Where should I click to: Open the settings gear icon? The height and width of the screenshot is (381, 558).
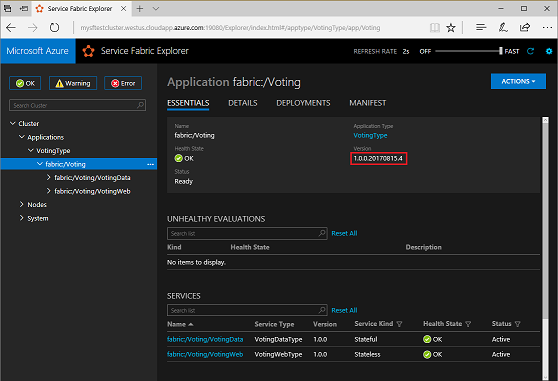[549, 51]
